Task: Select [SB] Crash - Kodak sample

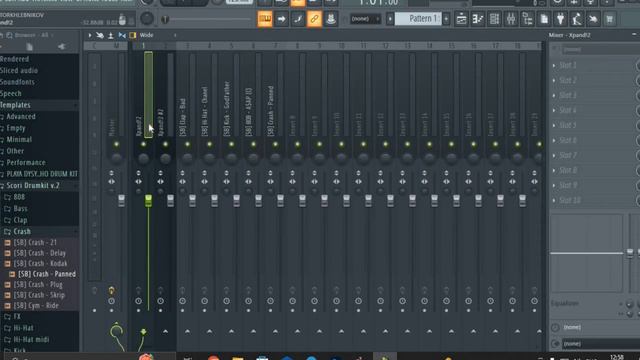Action: pos(40,264)
